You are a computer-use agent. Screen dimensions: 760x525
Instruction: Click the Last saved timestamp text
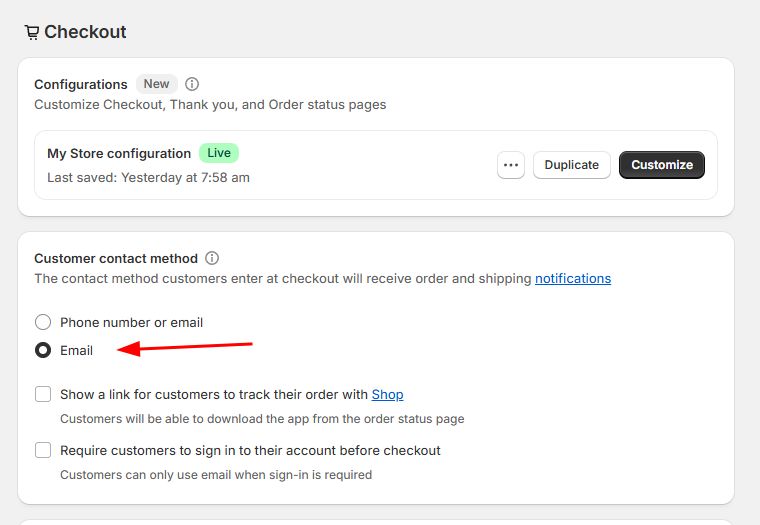pyautogui.click(x=148, y=177)
